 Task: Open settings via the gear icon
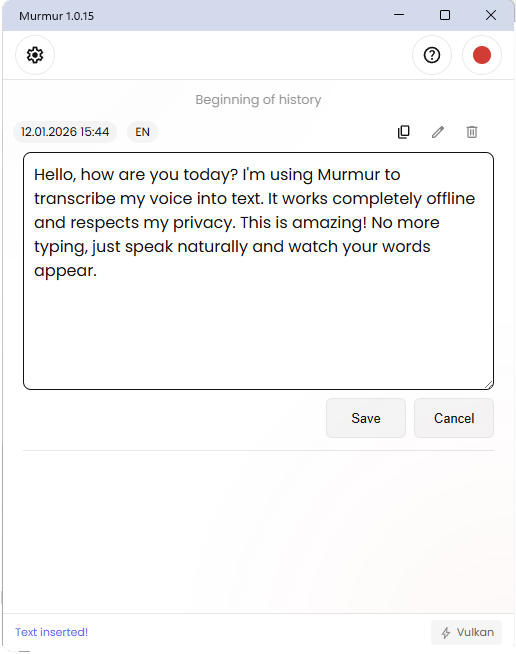click(35, 55)
